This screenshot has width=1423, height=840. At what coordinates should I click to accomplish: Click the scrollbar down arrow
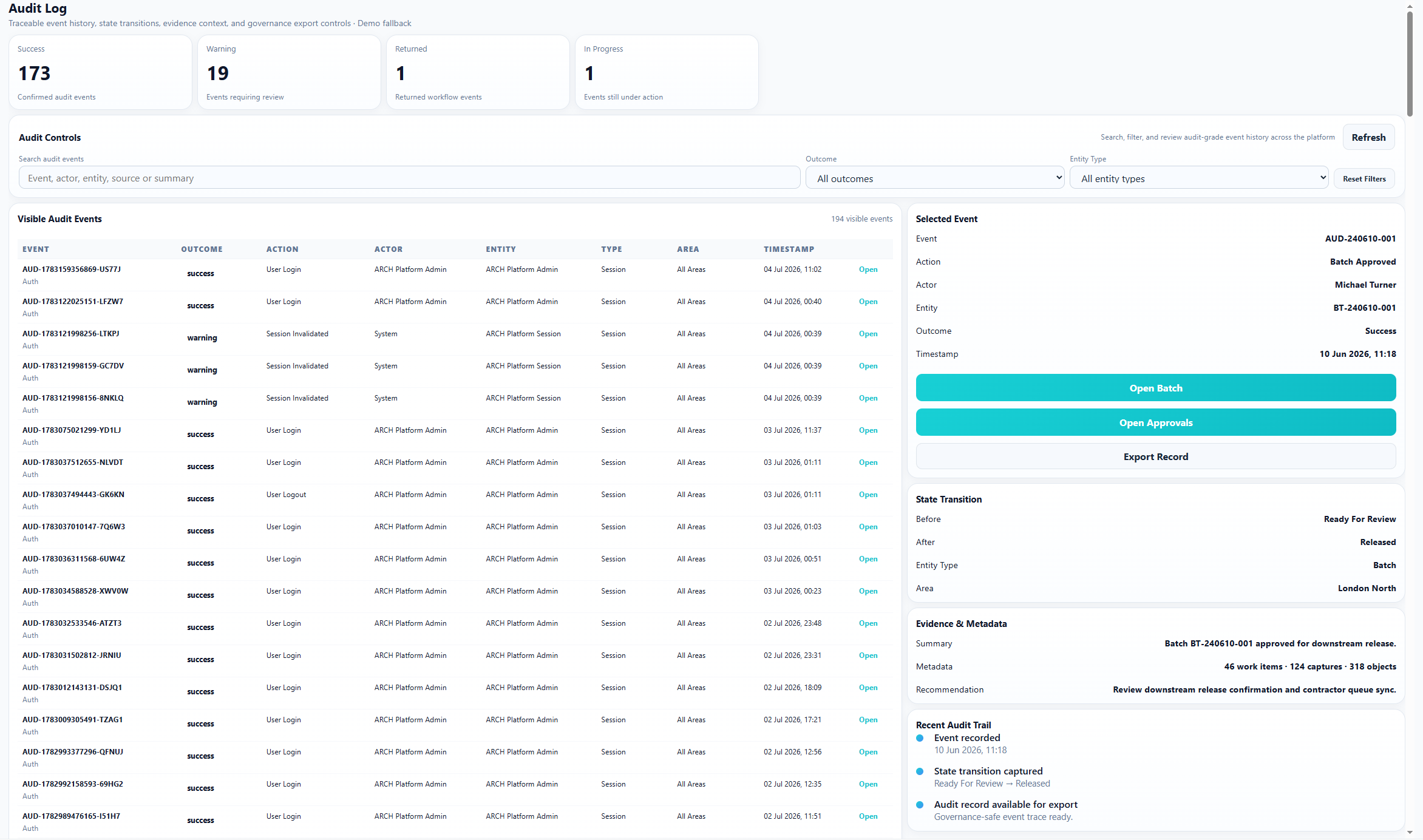tap(1410, 833)
